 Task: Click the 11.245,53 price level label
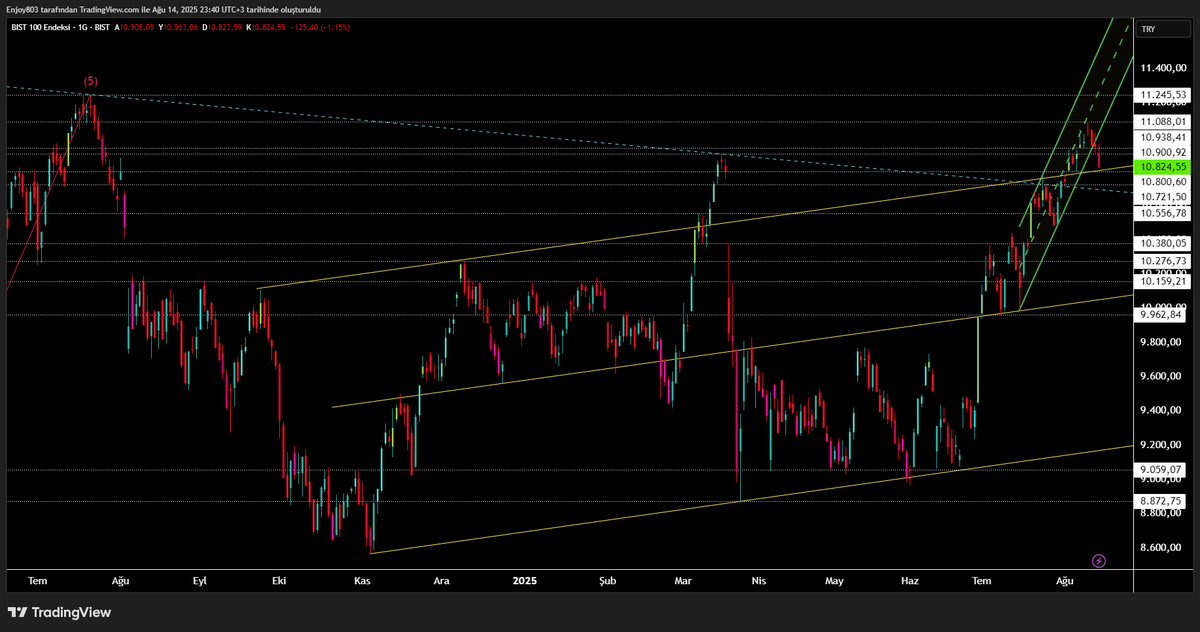(1160, 96)
